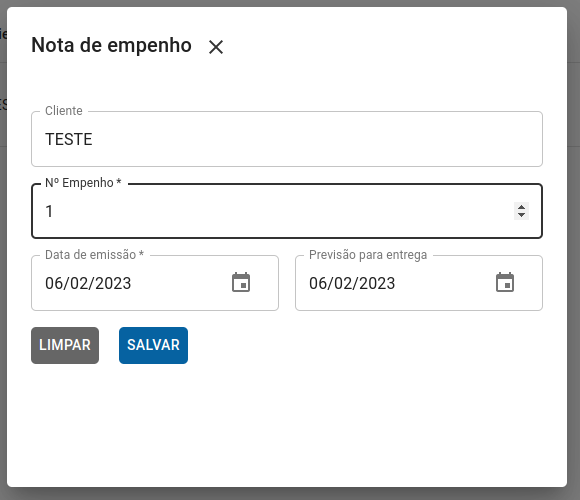Open calendar picker for Previsão para entrega
Viewport: 580px width, 500px height.
pyautogui.click(x=505, y=283)
